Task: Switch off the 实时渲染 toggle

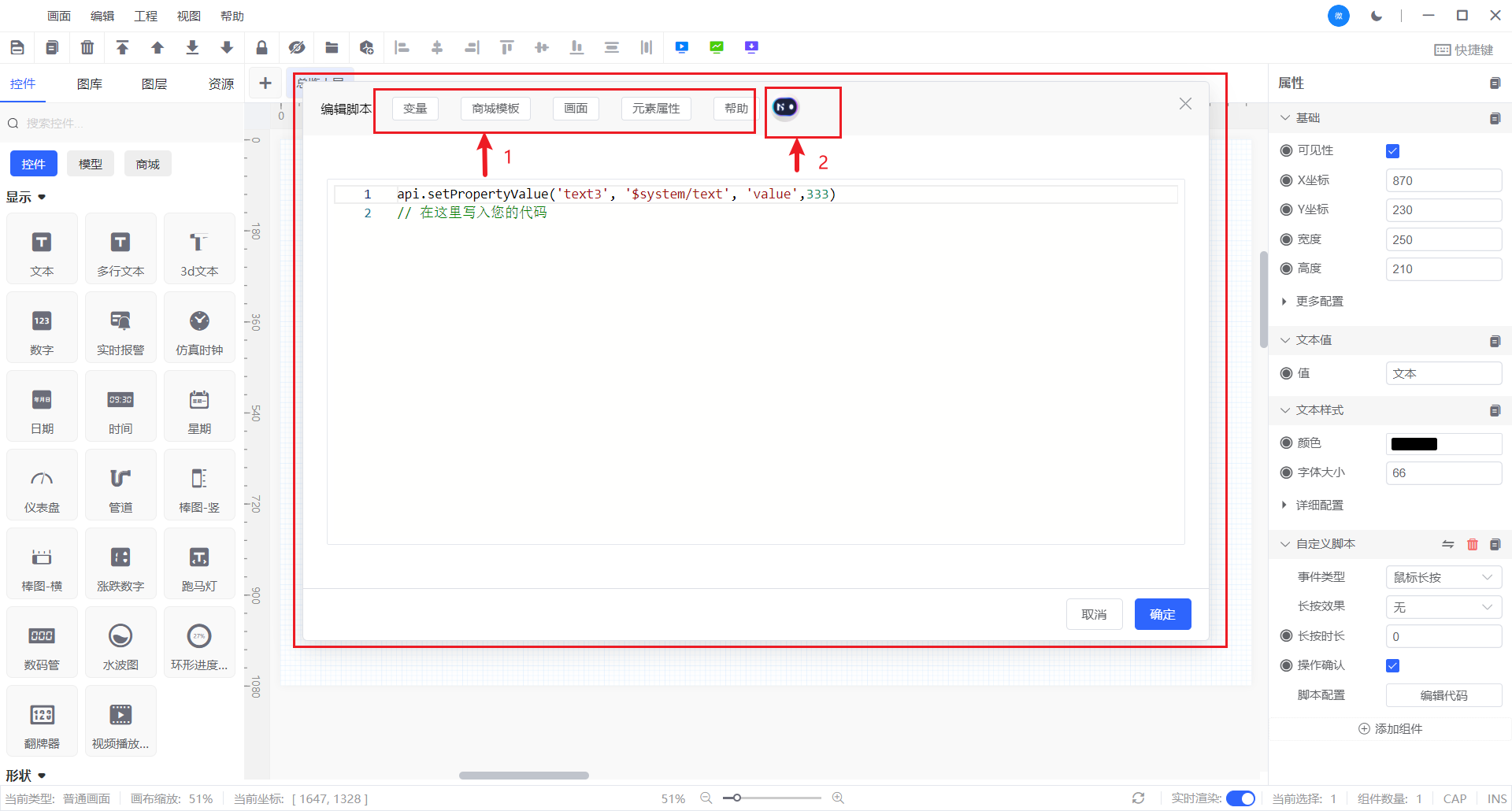Action: click(1240, 798)
